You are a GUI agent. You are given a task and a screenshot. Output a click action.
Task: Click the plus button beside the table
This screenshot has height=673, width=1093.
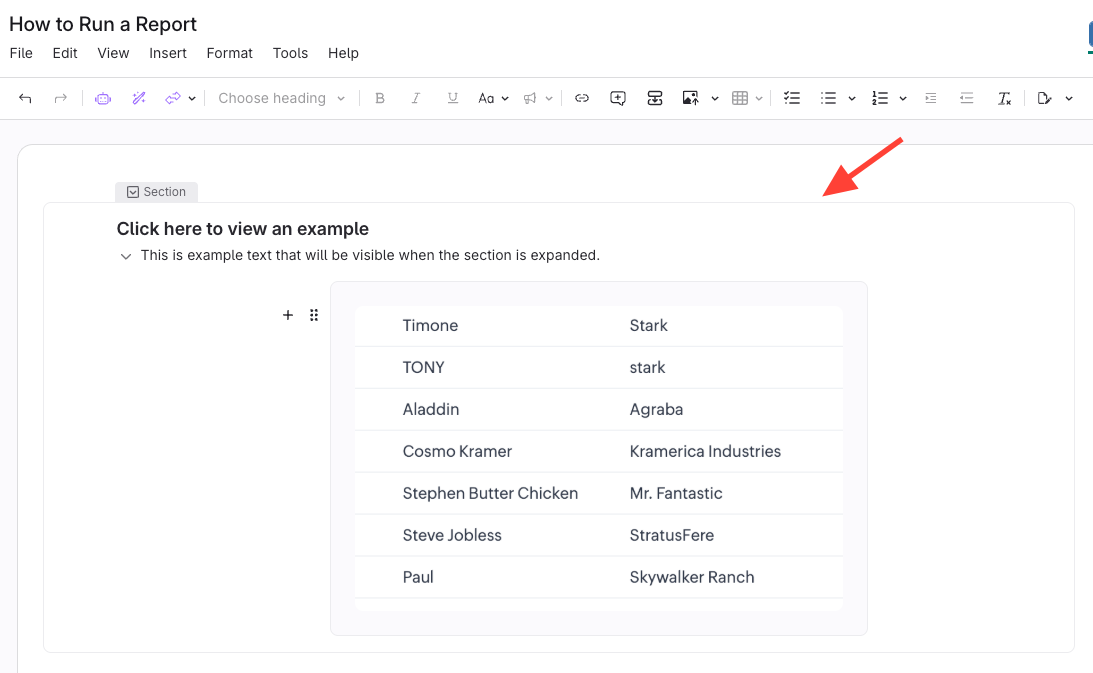click(x=288, y=315)
